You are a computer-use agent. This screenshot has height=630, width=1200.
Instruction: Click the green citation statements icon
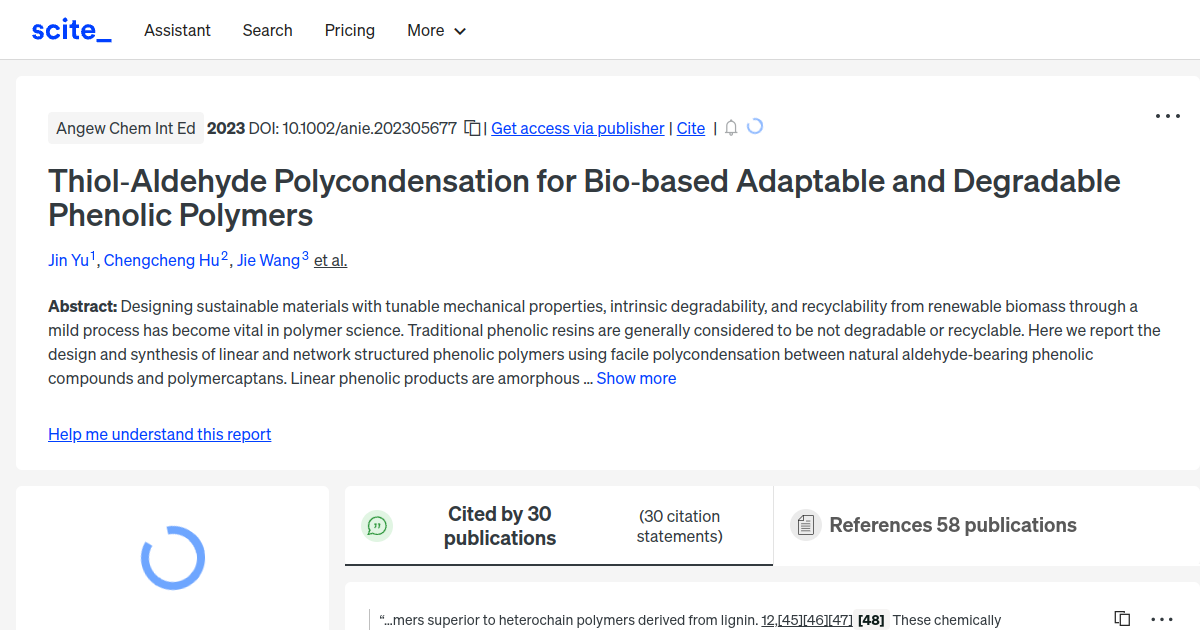(377, 525)
